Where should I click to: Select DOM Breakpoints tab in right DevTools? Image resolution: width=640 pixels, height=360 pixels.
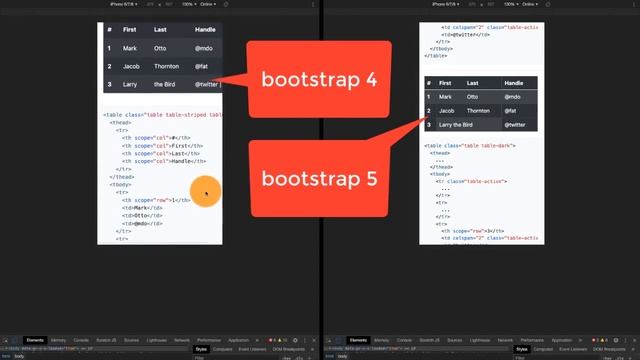609,349
